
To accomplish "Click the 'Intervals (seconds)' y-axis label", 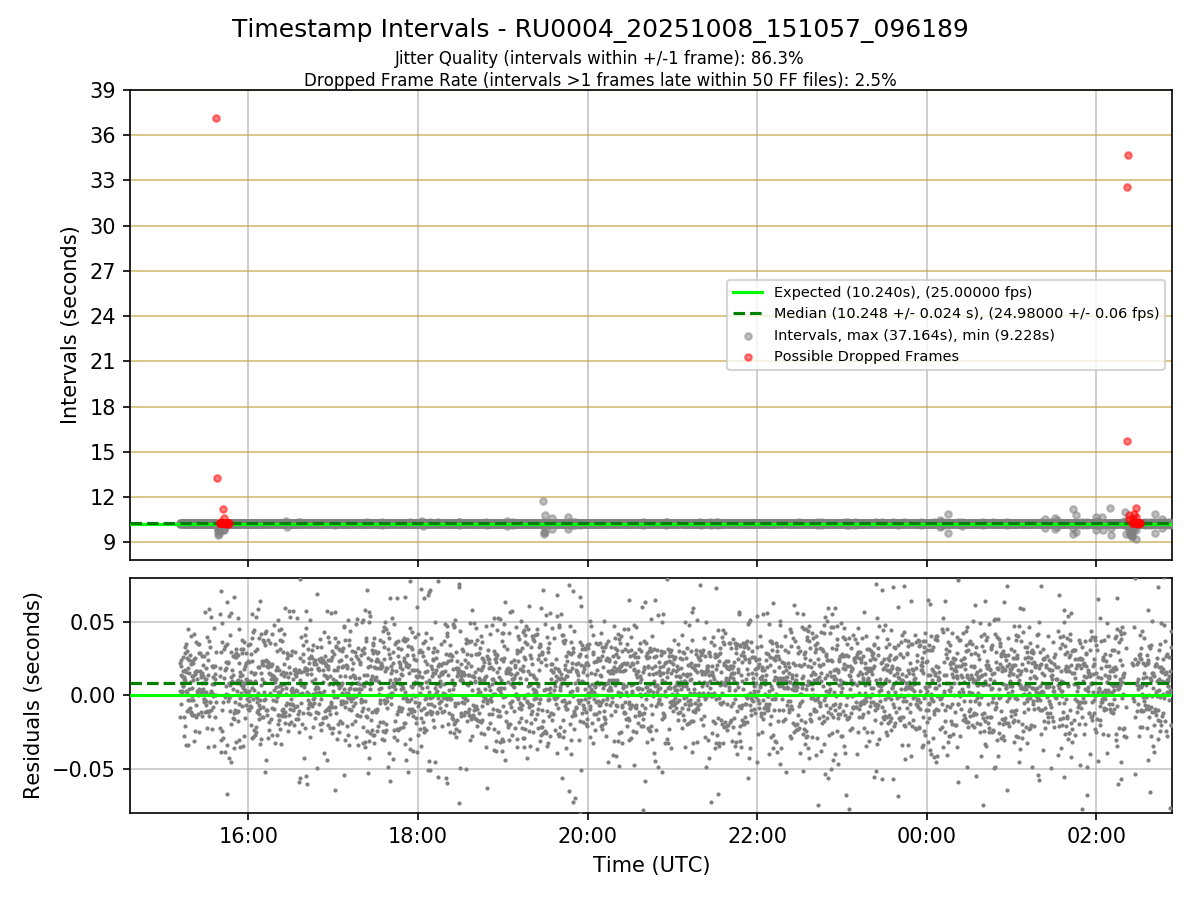I will (x=70, y=325).
